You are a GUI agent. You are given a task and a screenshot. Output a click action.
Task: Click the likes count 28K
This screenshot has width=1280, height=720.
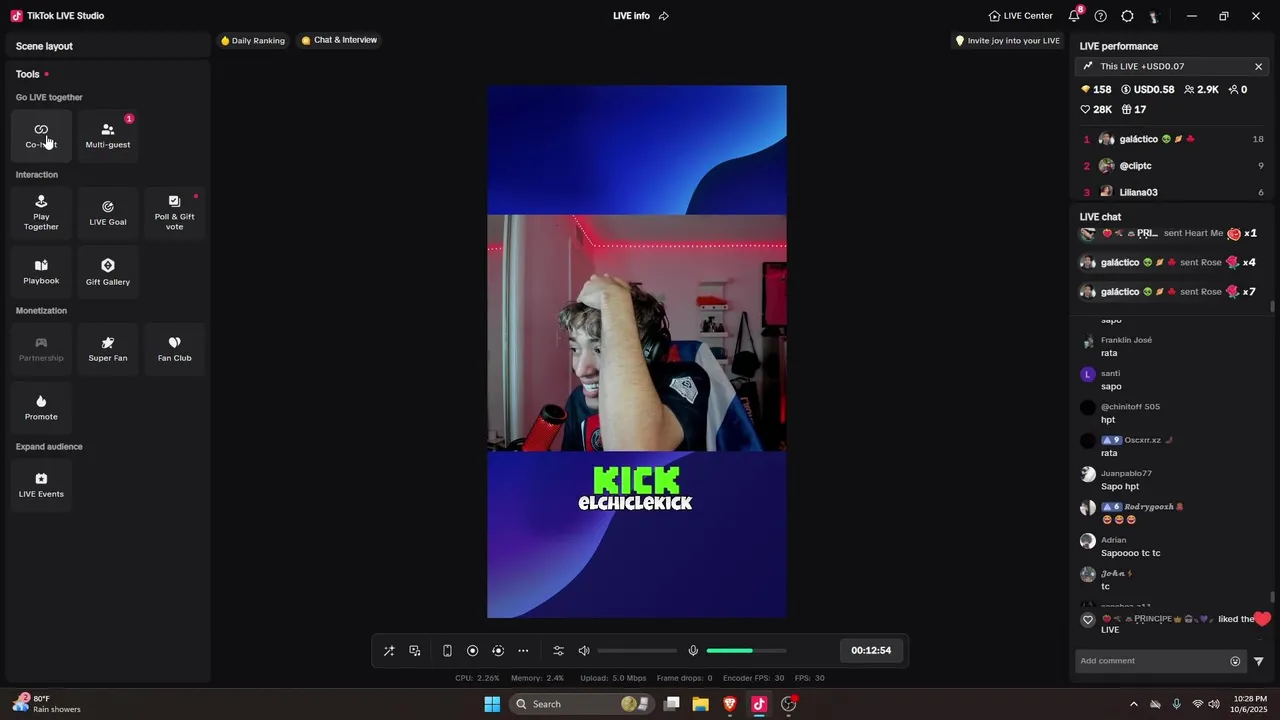tap(1096, 109)
